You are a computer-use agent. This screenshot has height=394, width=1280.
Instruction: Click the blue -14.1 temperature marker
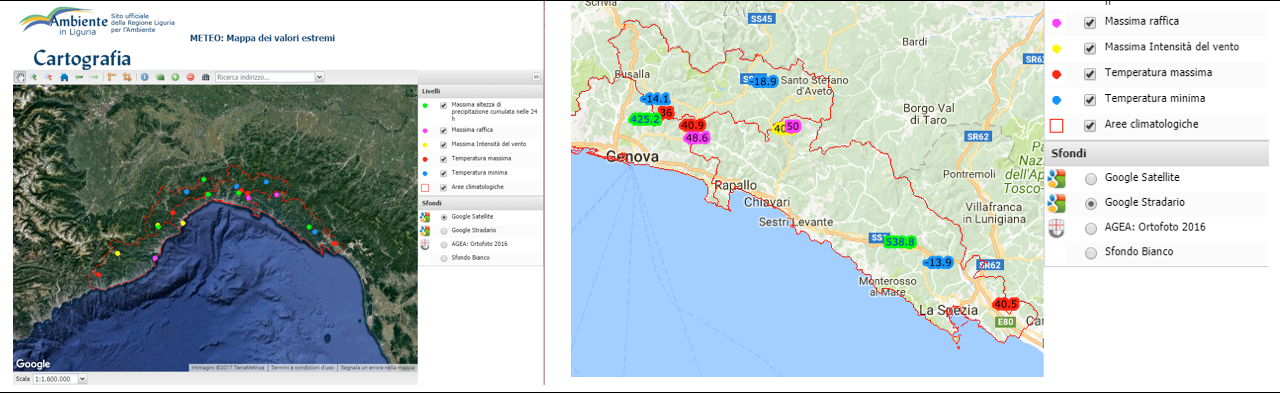point(655,99)
